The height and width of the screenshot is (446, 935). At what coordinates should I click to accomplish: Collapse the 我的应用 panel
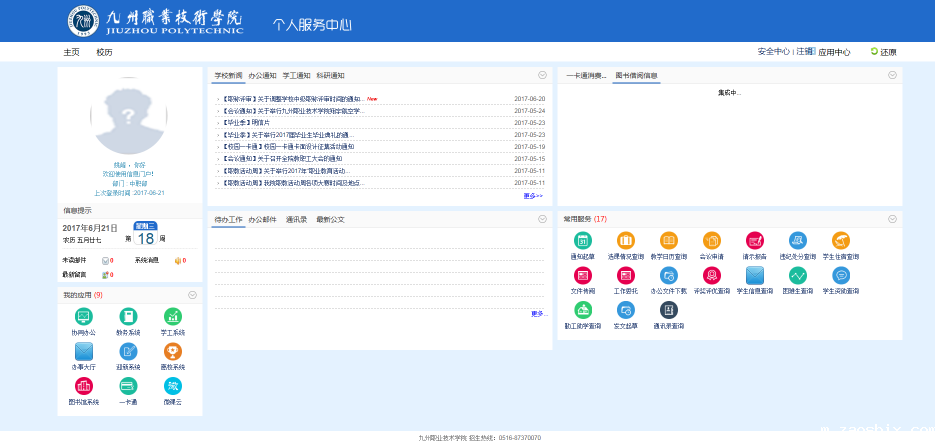coord(194,295)
